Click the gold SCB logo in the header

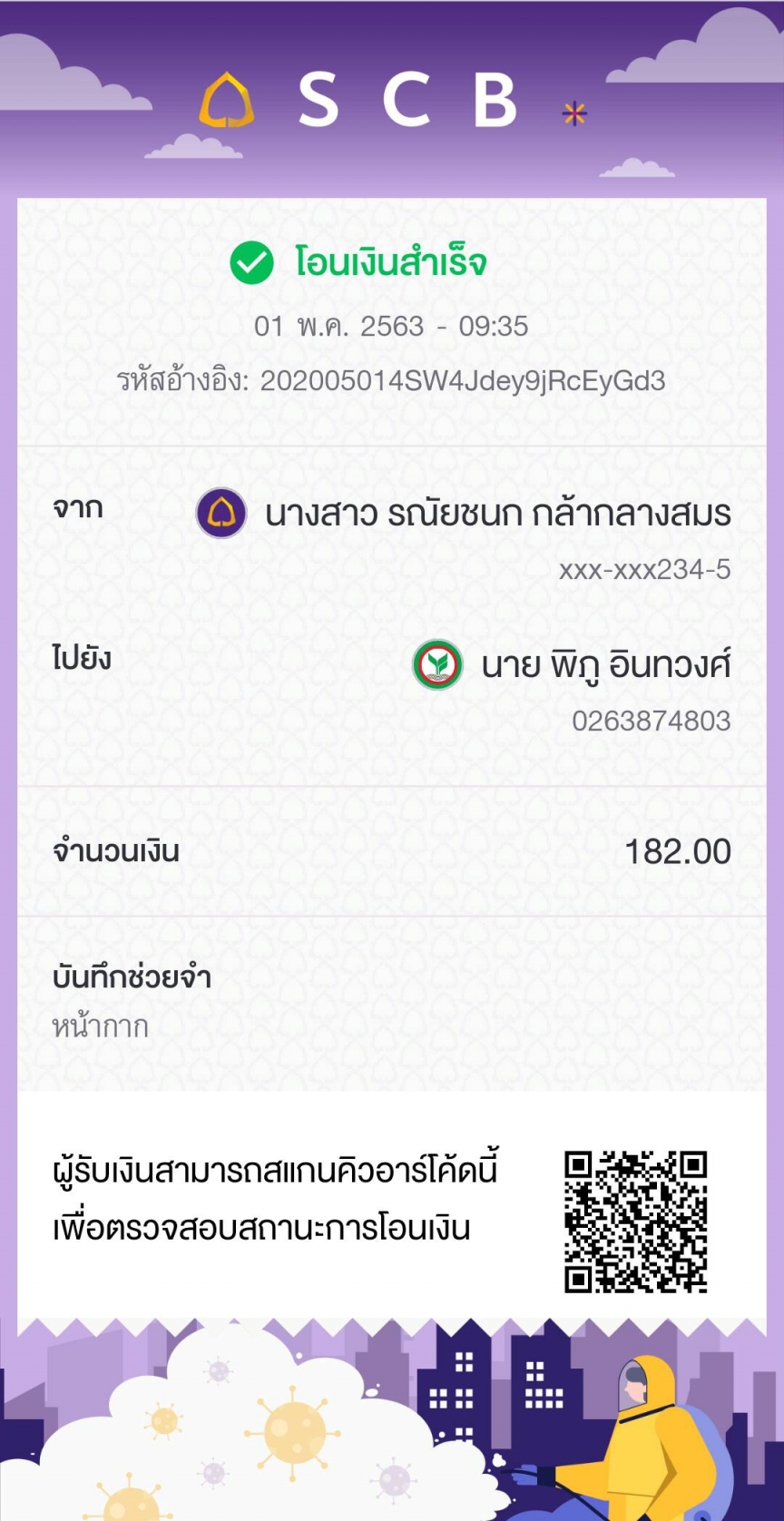point(226,102)
